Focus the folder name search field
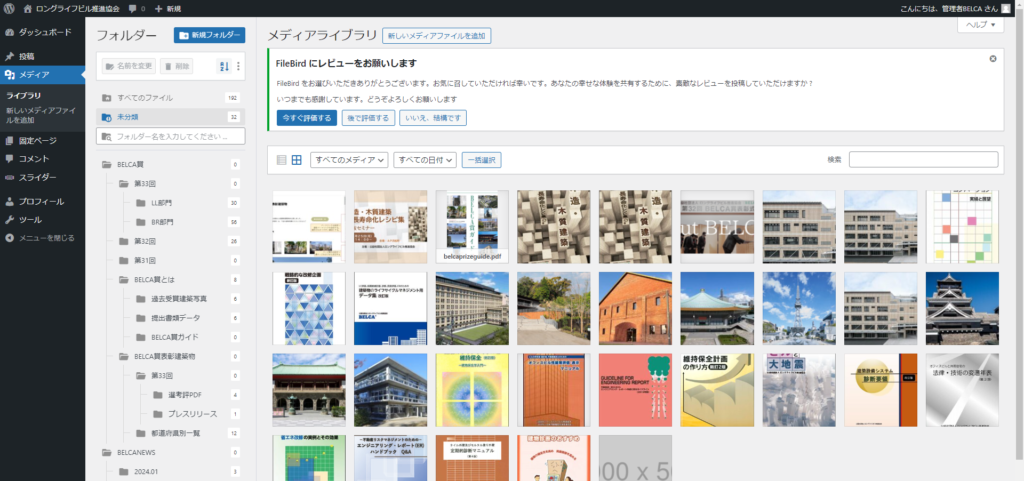Screen dimensions: 1024x481 pyautogui.click(x=170, y=136)
